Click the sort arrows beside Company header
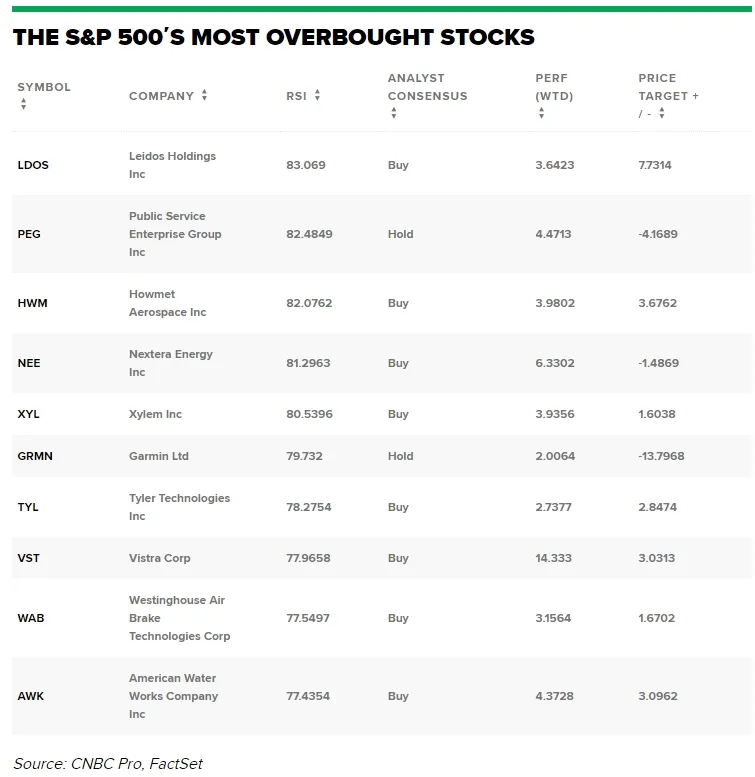 click(x=204, y=96)
